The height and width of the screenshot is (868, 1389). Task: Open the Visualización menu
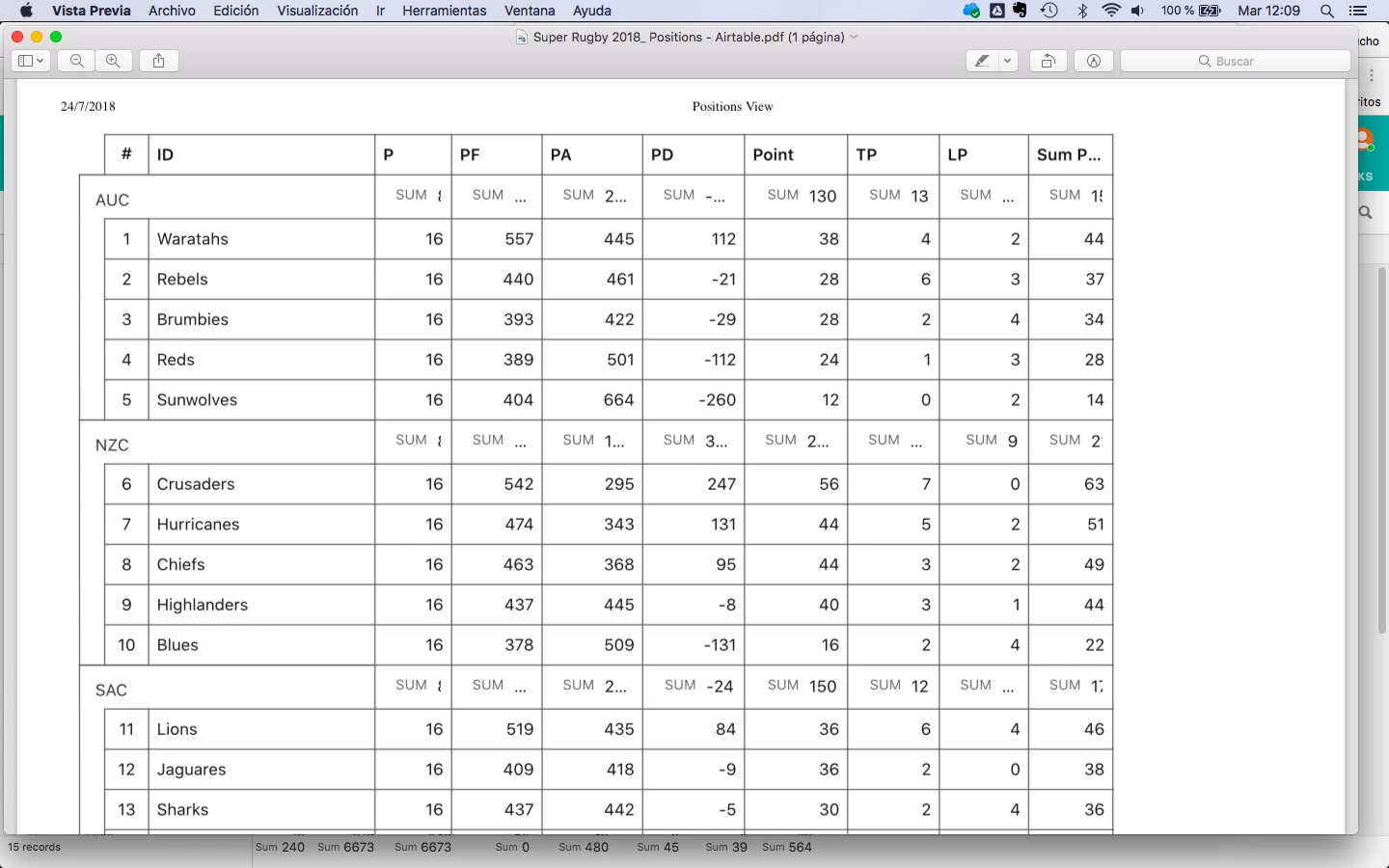coord(317,11)
